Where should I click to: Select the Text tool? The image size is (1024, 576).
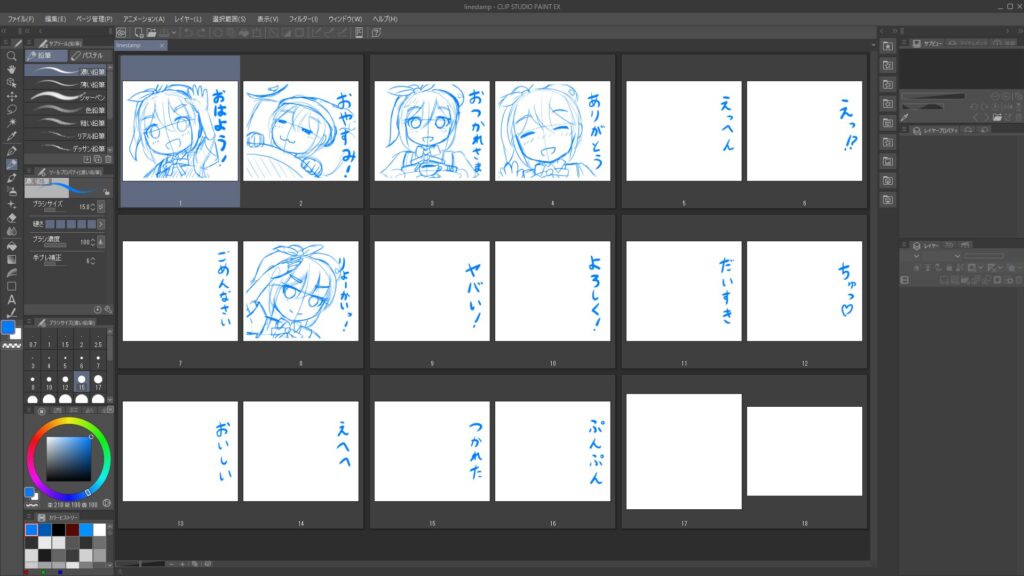(12, 299)
